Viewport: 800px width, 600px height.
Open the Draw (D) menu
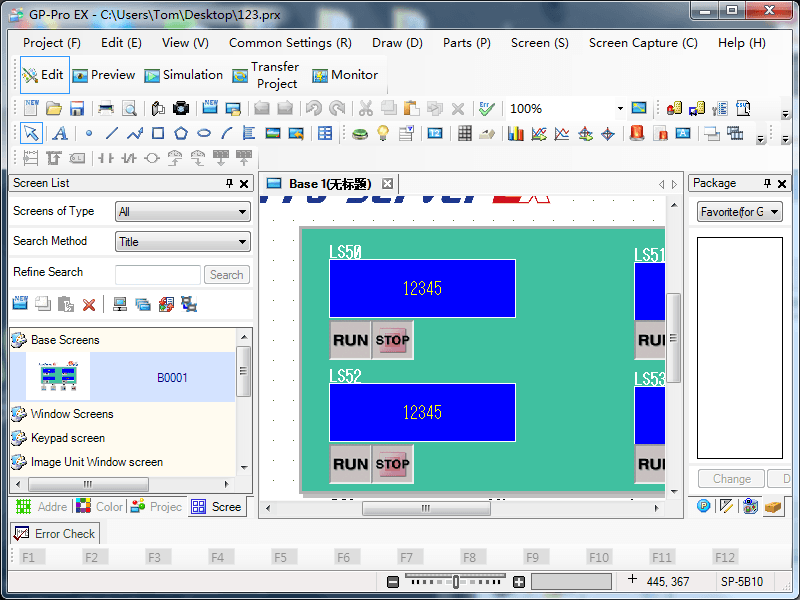coord(397,43)
